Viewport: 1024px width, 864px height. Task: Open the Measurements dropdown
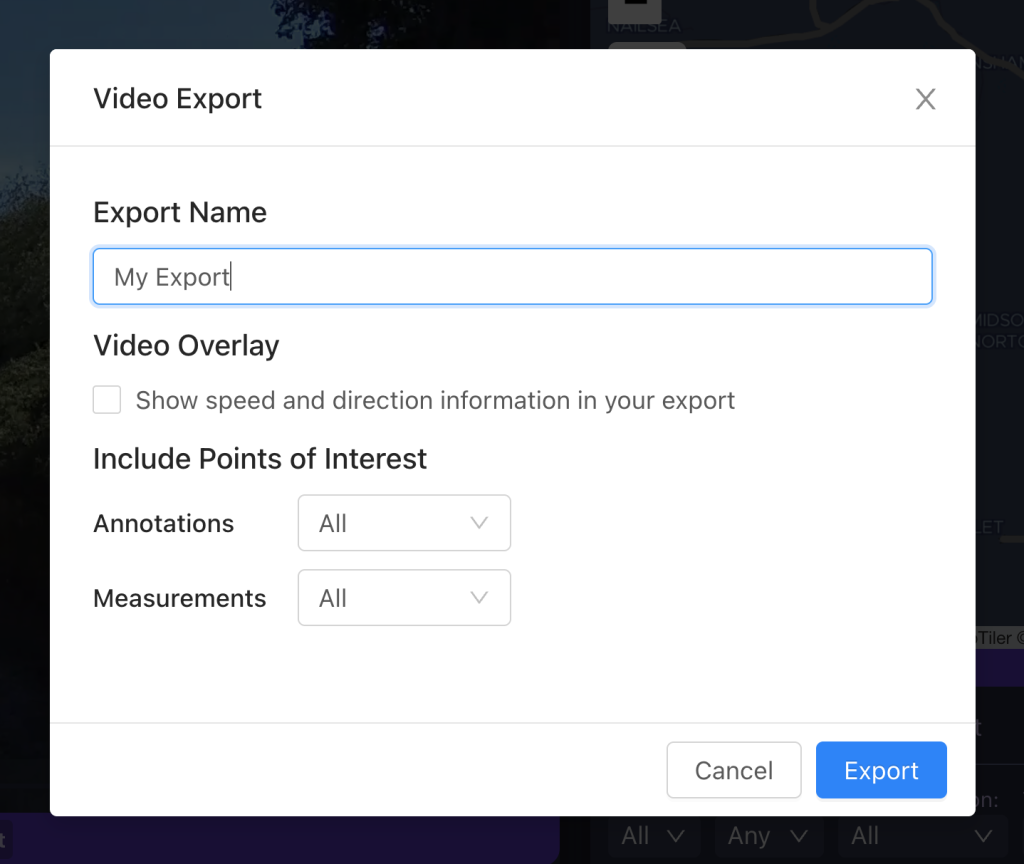(404, 598)
